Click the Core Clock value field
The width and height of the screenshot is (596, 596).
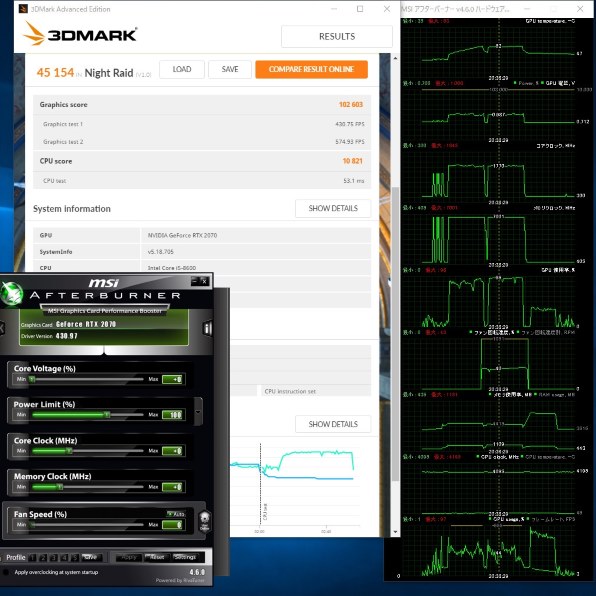tap(173, 451)
